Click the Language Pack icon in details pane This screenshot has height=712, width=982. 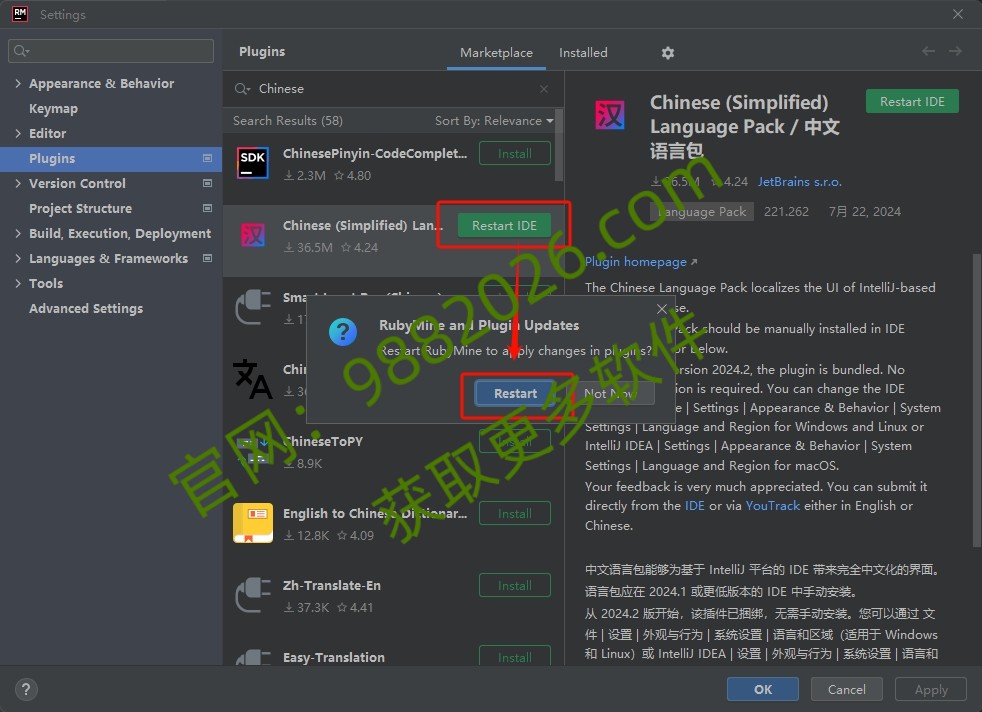609,115
